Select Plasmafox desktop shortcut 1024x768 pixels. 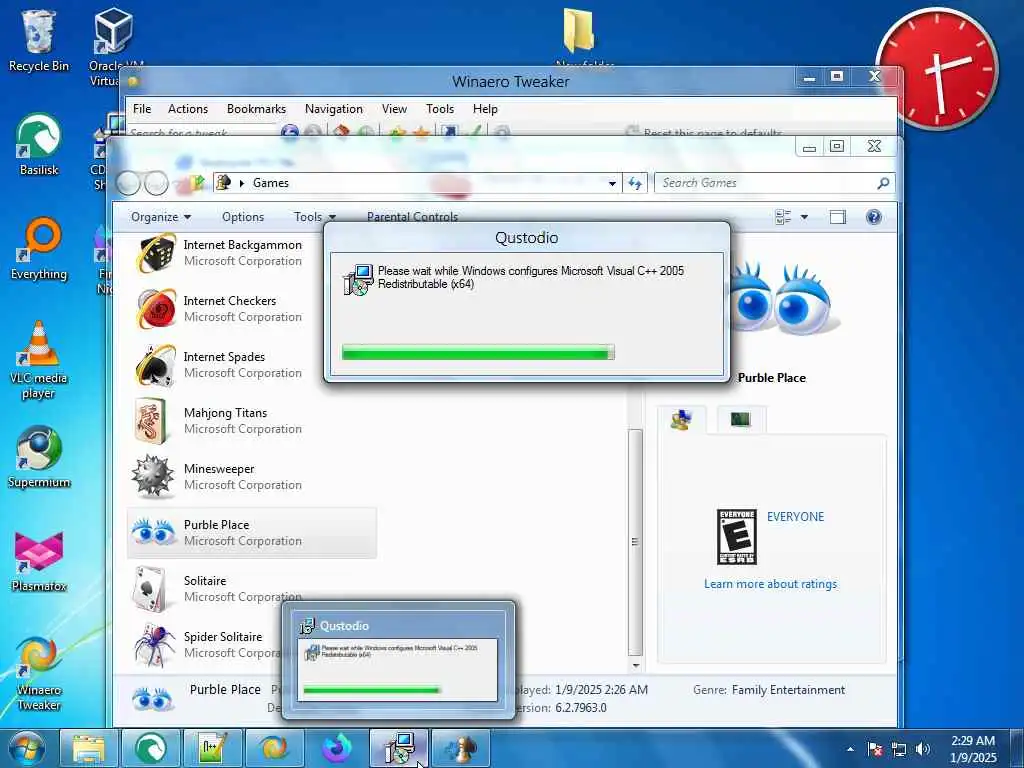[x=39, y=562]
